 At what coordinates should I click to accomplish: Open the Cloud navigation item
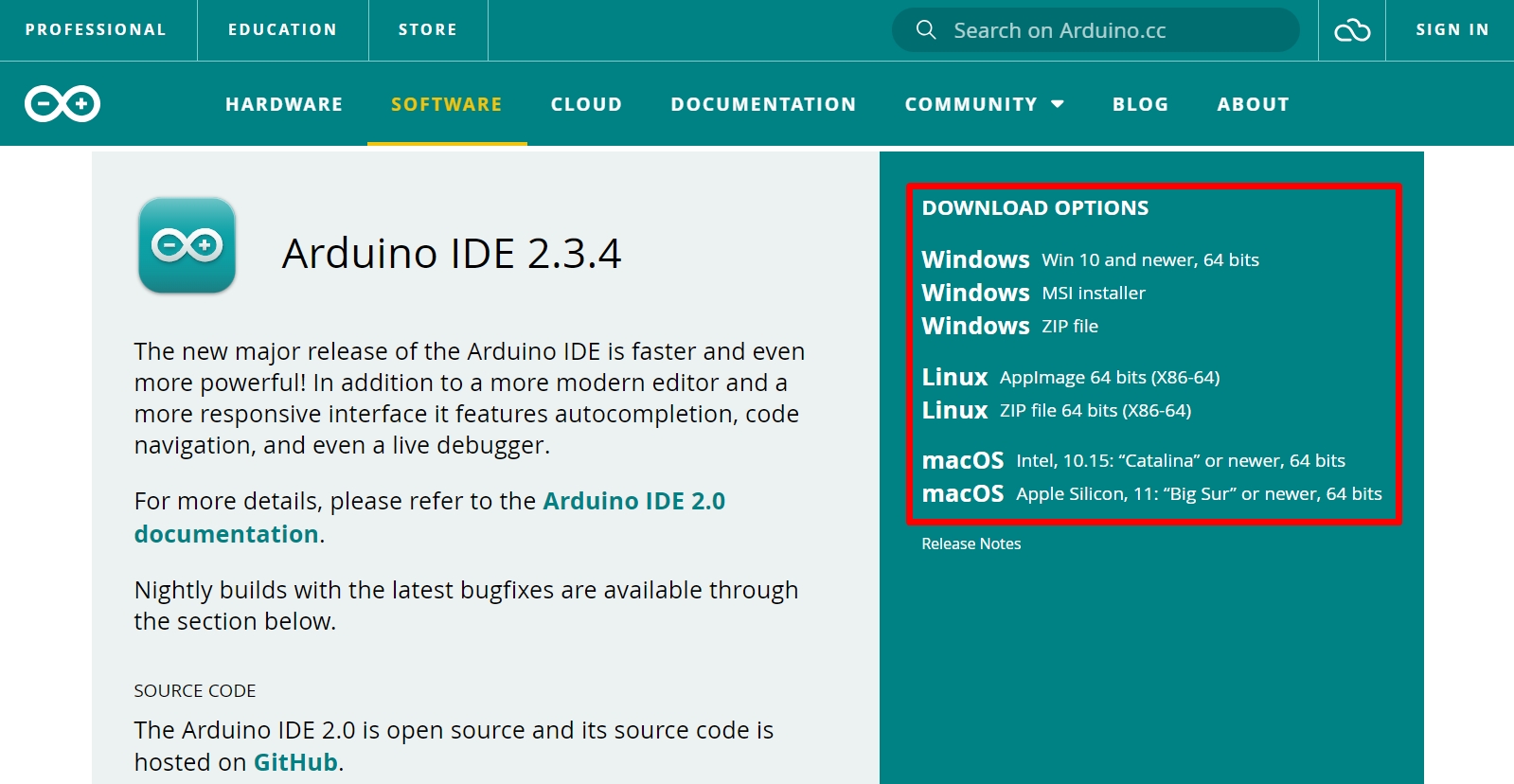click(586, 104)
